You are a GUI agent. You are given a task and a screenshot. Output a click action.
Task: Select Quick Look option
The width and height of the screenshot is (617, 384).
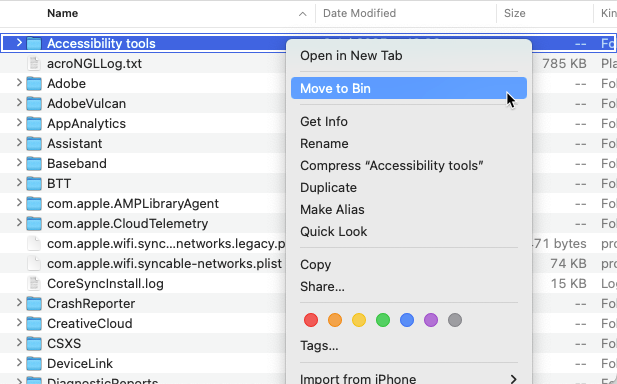click(333, 232)
